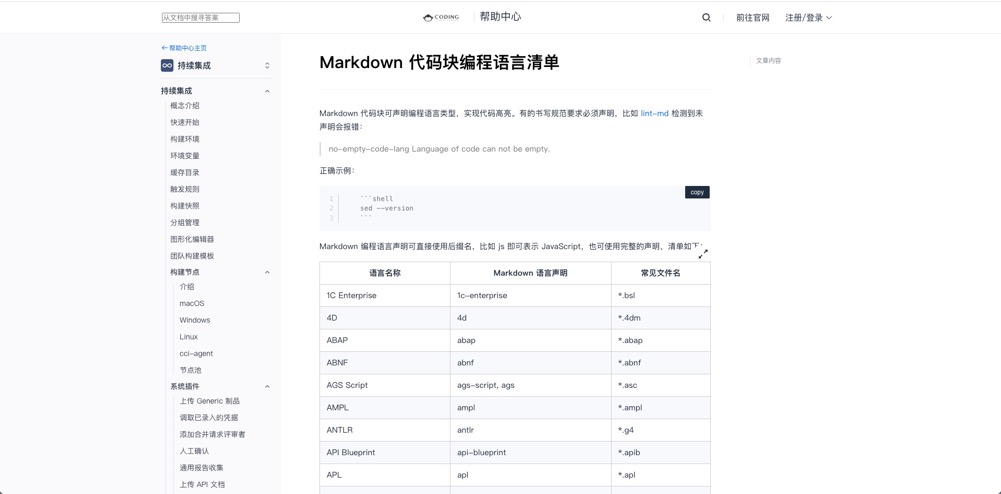Click the 常见文件名 column header
The width and height of the screenshot is (1001, 494).
[x=661, y=273]
